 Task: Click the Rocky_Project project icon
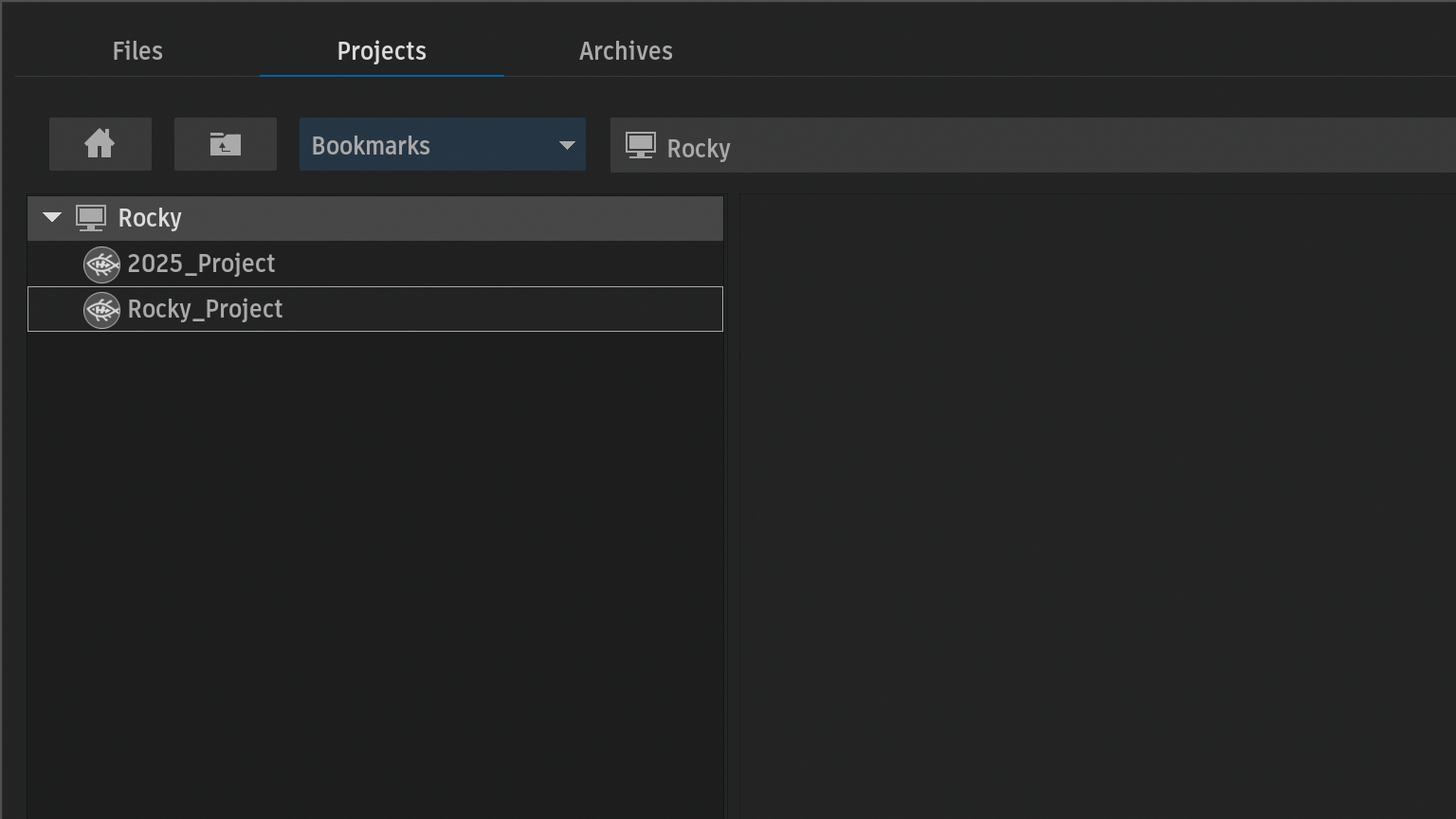(x=101, y=310)
